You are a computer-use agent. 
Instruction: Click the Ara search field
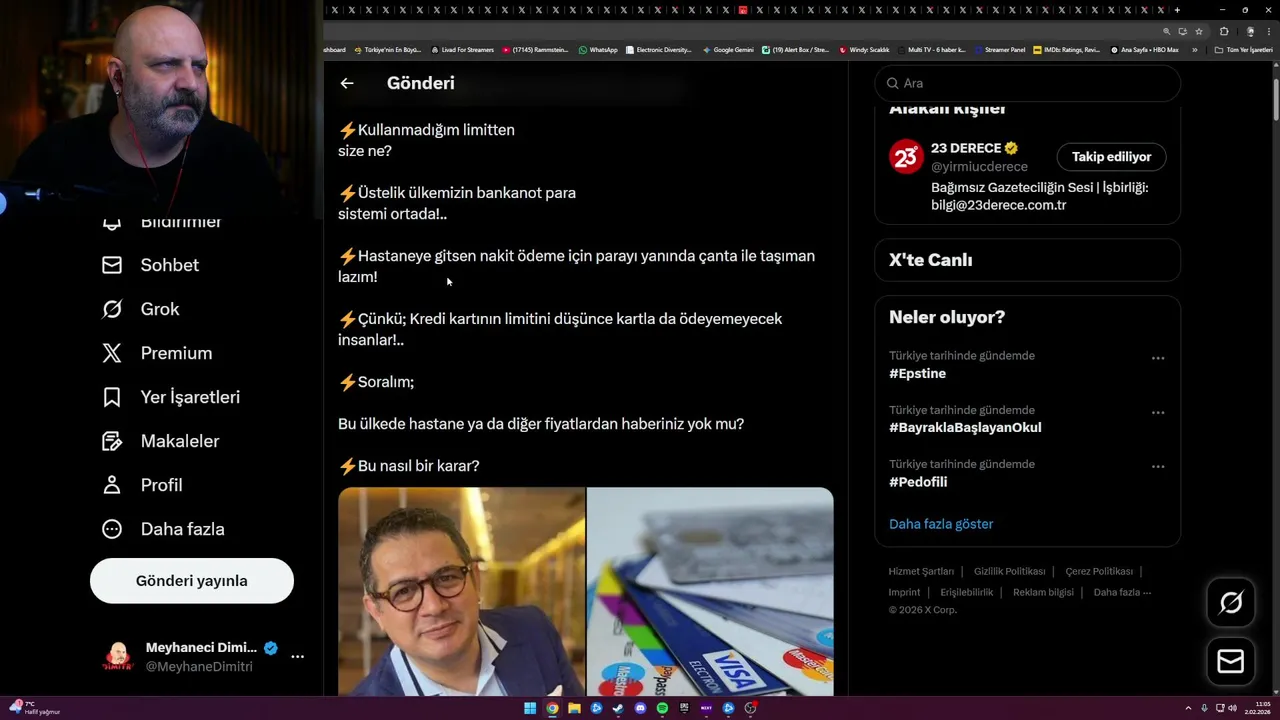pos(1027,83)
